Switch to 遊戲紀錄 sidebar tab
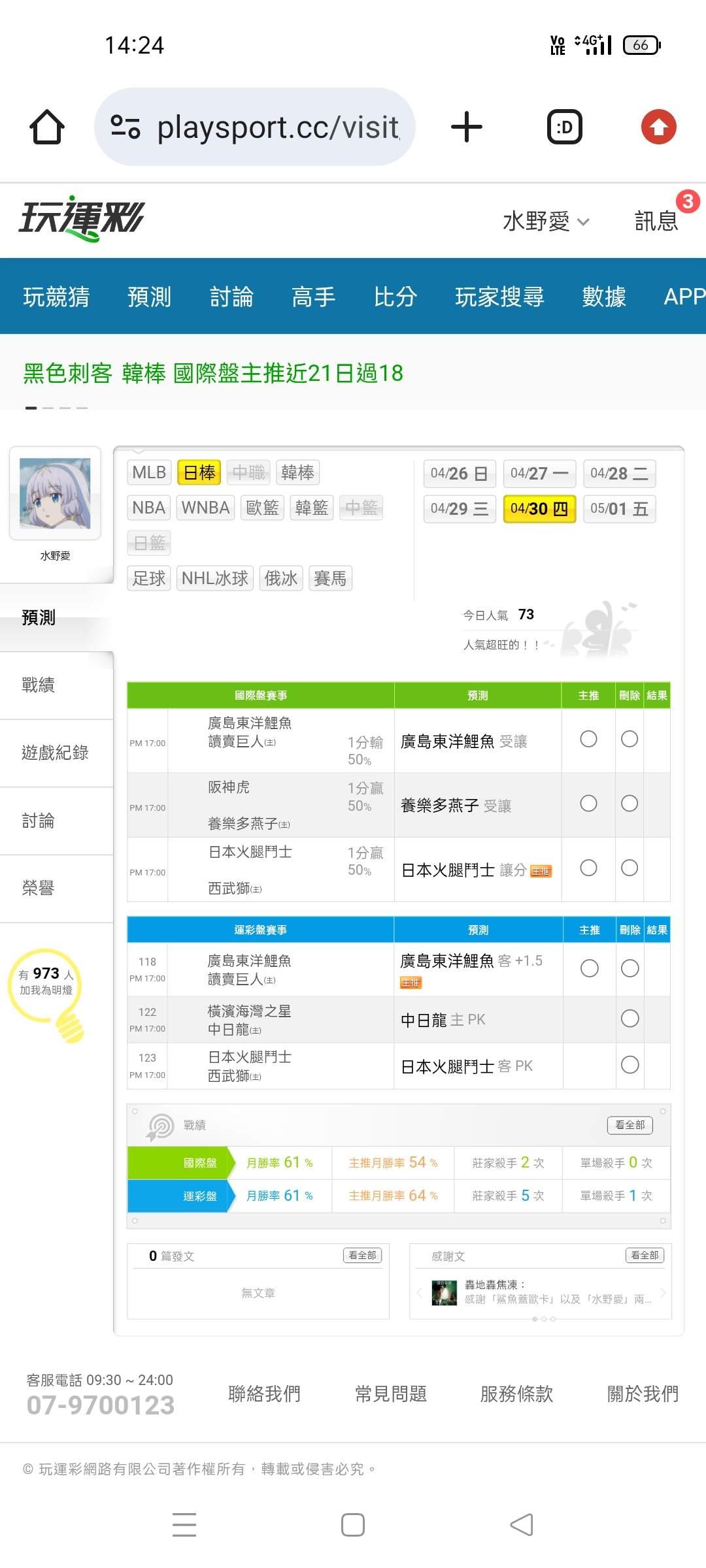Screen dimensions: 706x1568 coord(57,753)
